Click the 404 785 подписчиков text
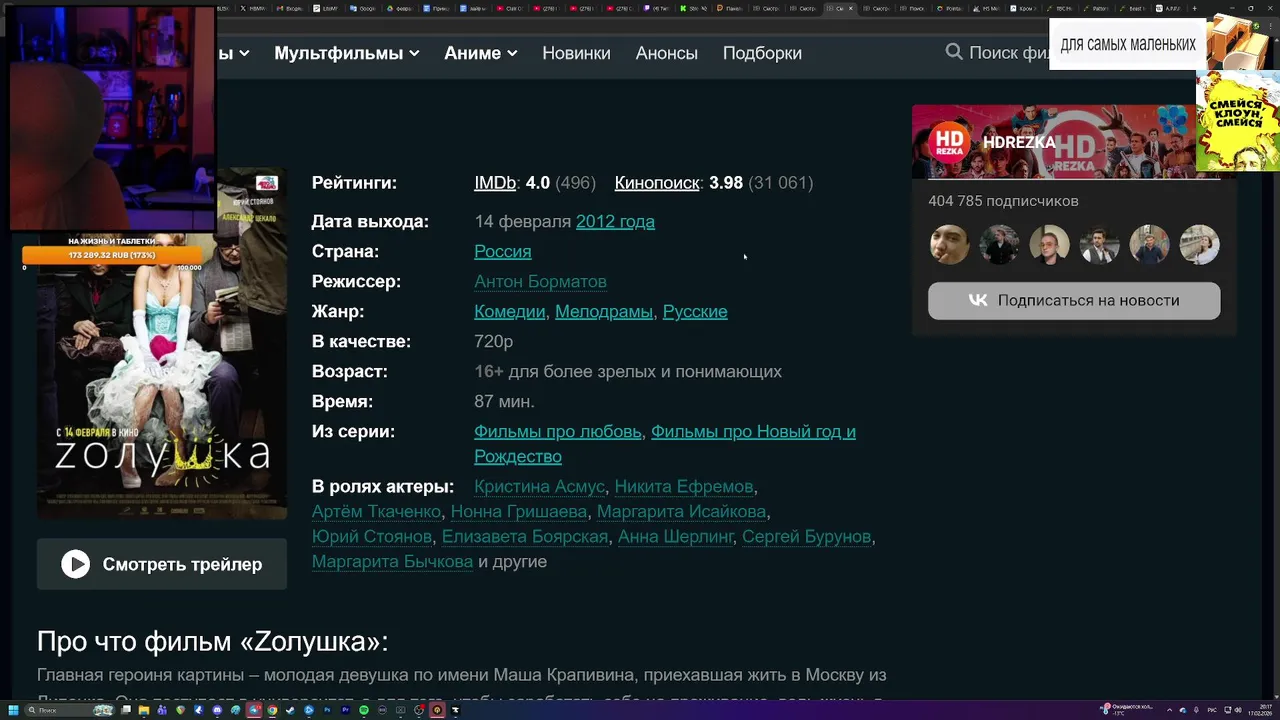 coord(1003,201)
